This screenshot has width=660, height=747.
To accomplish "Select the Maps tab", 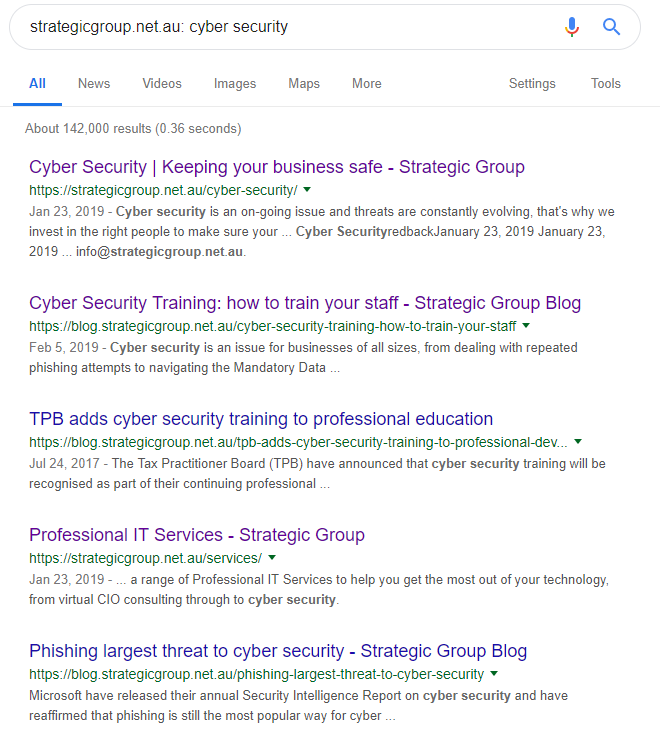I will point(304,84).
